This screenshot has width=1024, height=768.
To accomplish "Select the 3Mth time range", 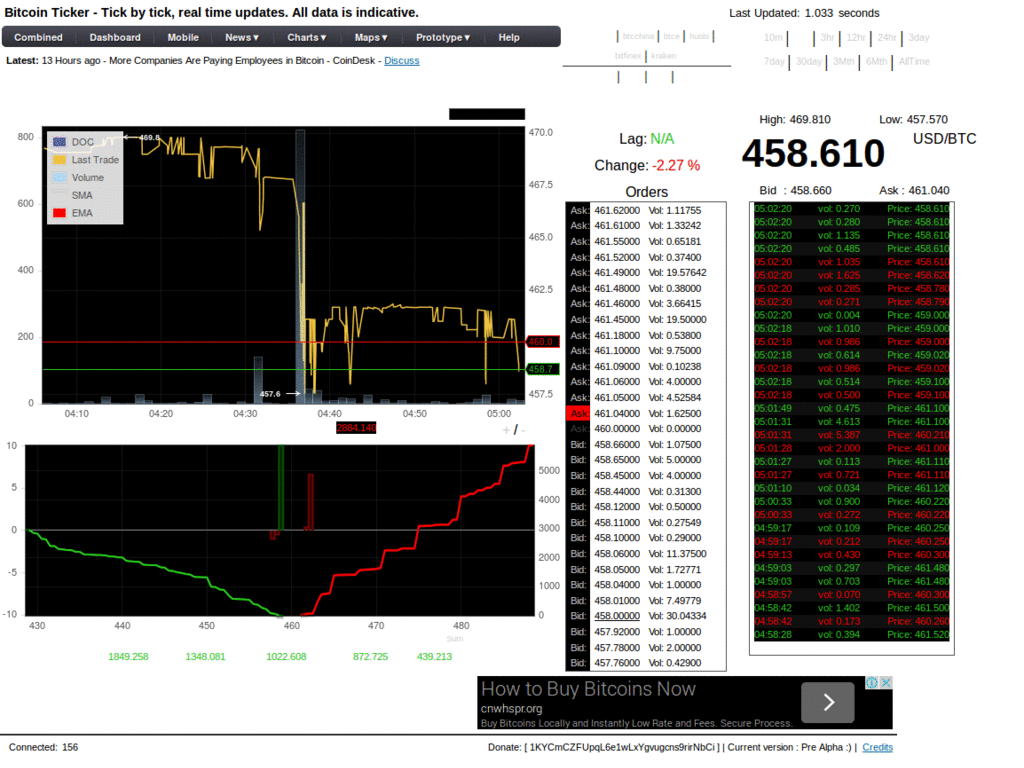I will coord(843,61).
